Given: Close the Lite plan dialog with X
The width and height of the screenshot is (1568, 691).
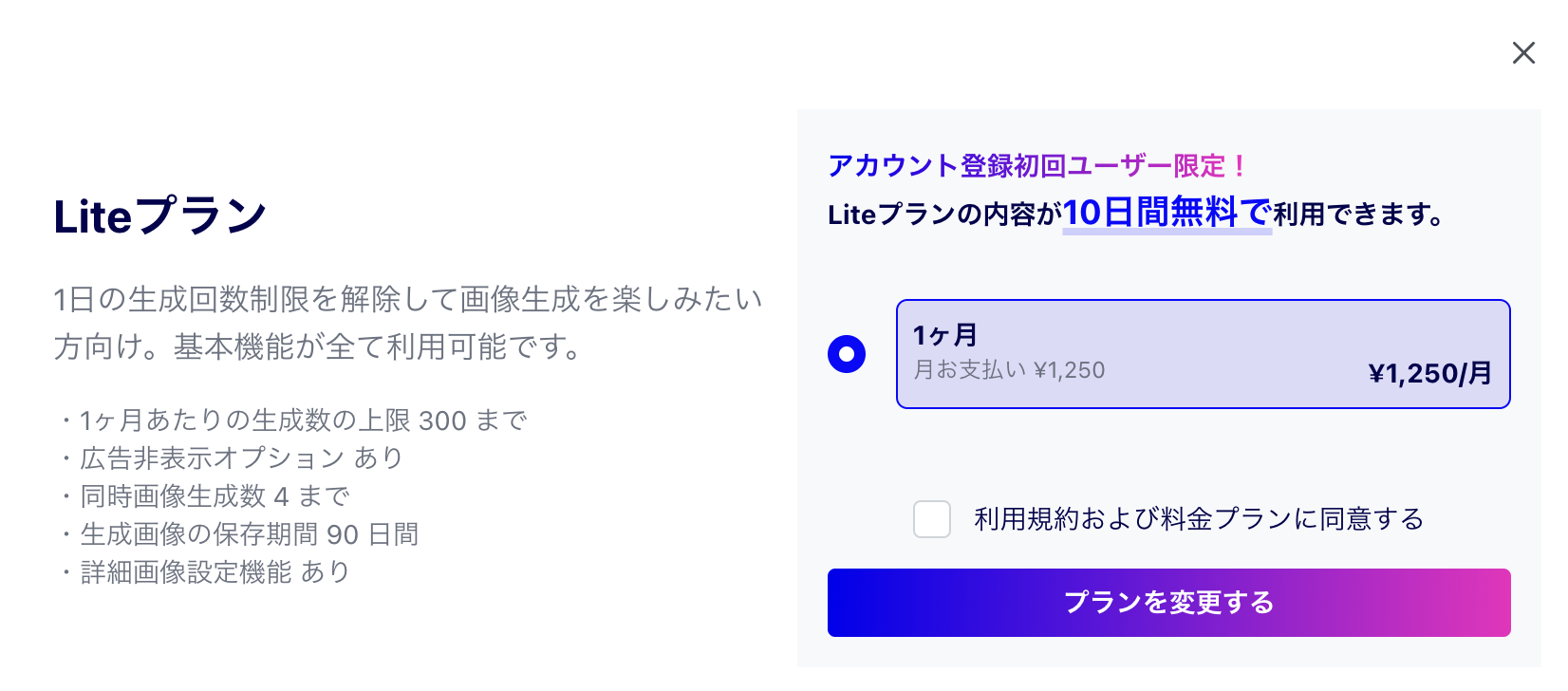Looking at the screenshot, I should [1523, 53].
